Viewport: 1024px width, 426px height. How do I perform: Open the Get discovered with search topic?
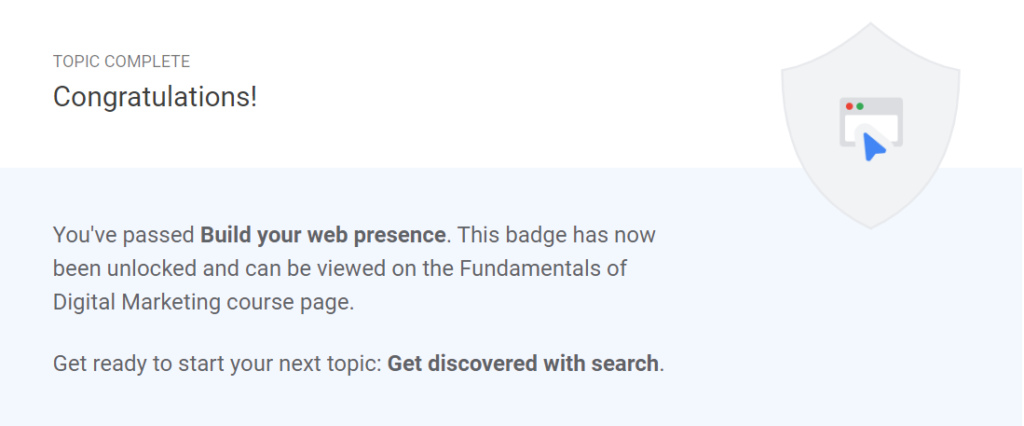pyautogui.click(x=523, y=363)
